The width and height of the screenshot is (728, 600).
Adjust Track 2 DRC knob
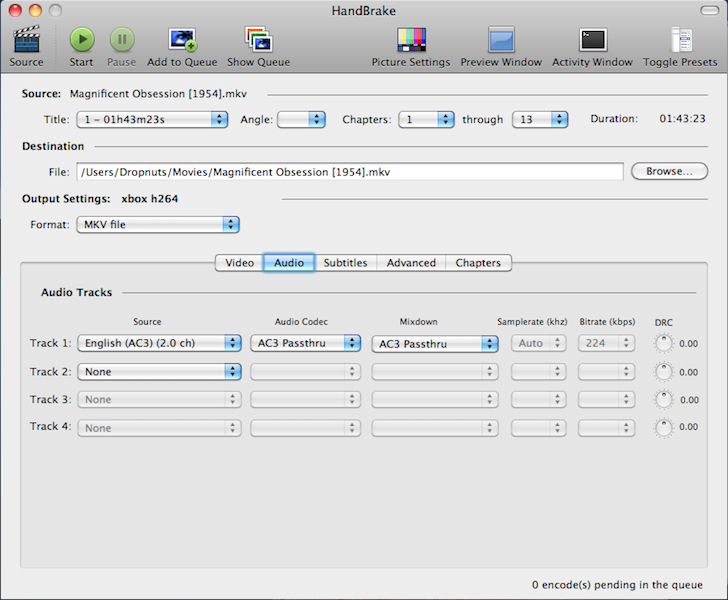pos(663,372)
